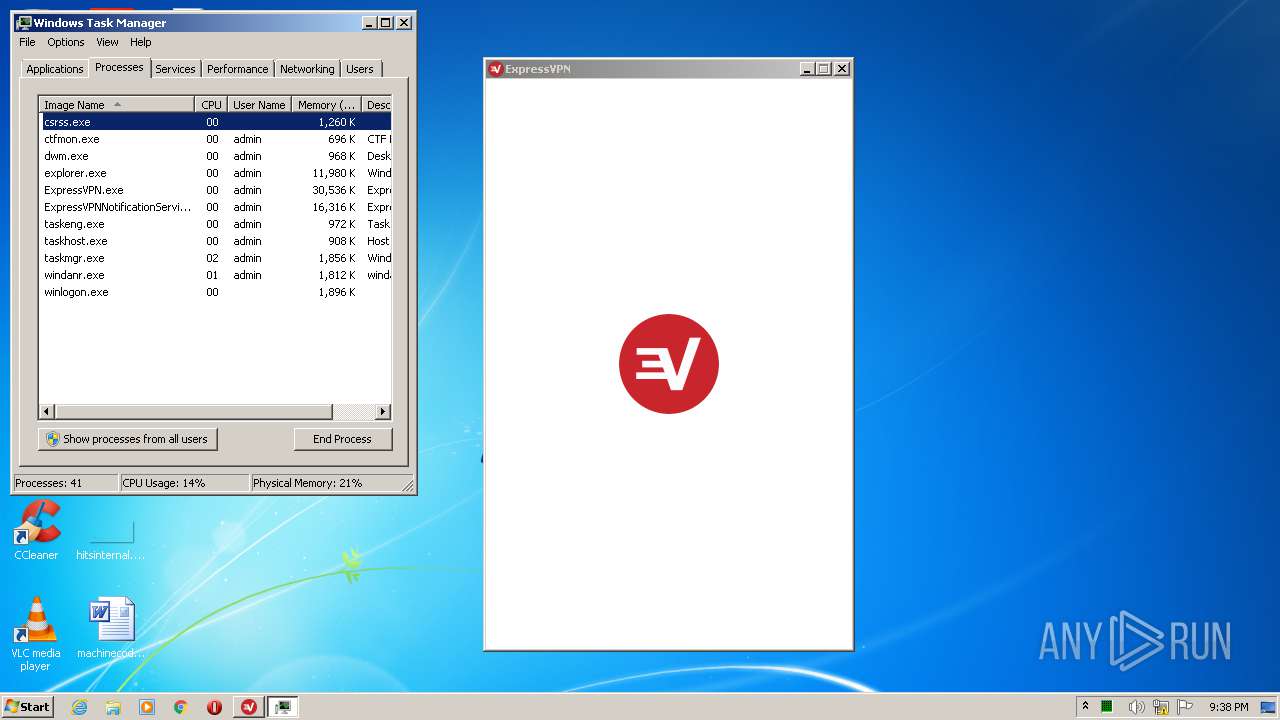The height and width of the screenshot is (720, 1280).
Task: Select the ExpressVPNNotificationServi... process
Action: click(x=215, y=207)
